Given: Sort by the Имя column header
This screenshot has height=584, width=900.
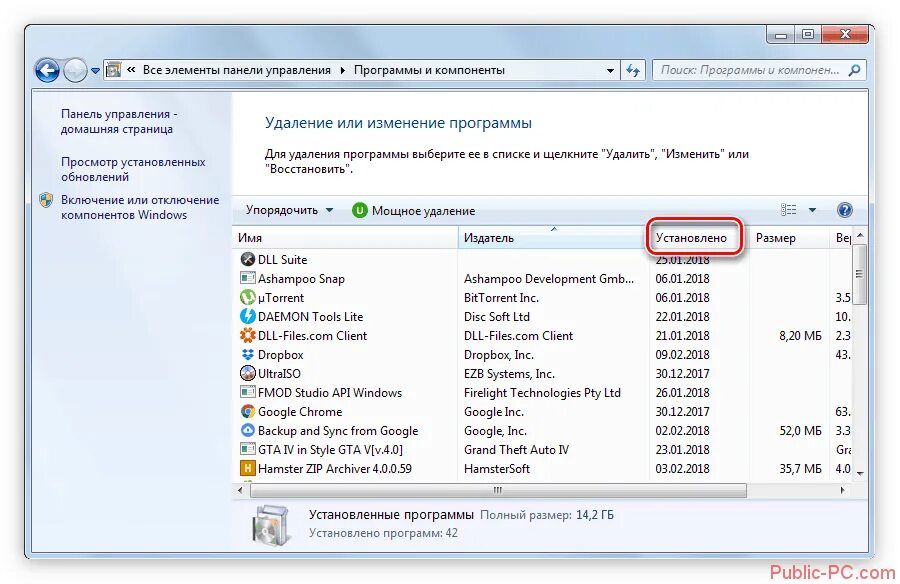Looking at the screenshot, I should pos(345,238).
